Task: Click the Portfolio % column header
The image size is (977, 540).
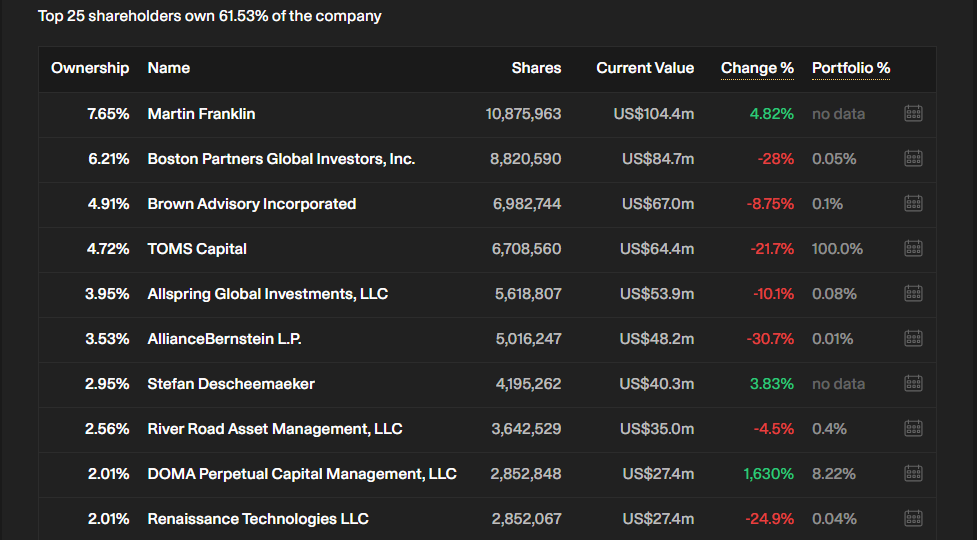Action: (850, 68)
